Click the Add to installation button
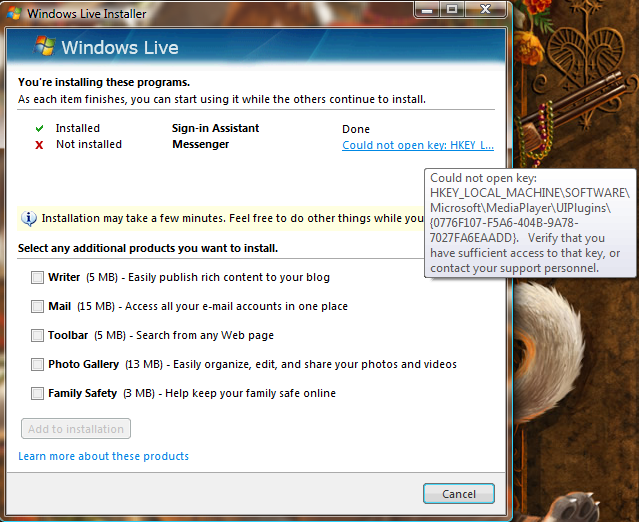 [76, 429]
